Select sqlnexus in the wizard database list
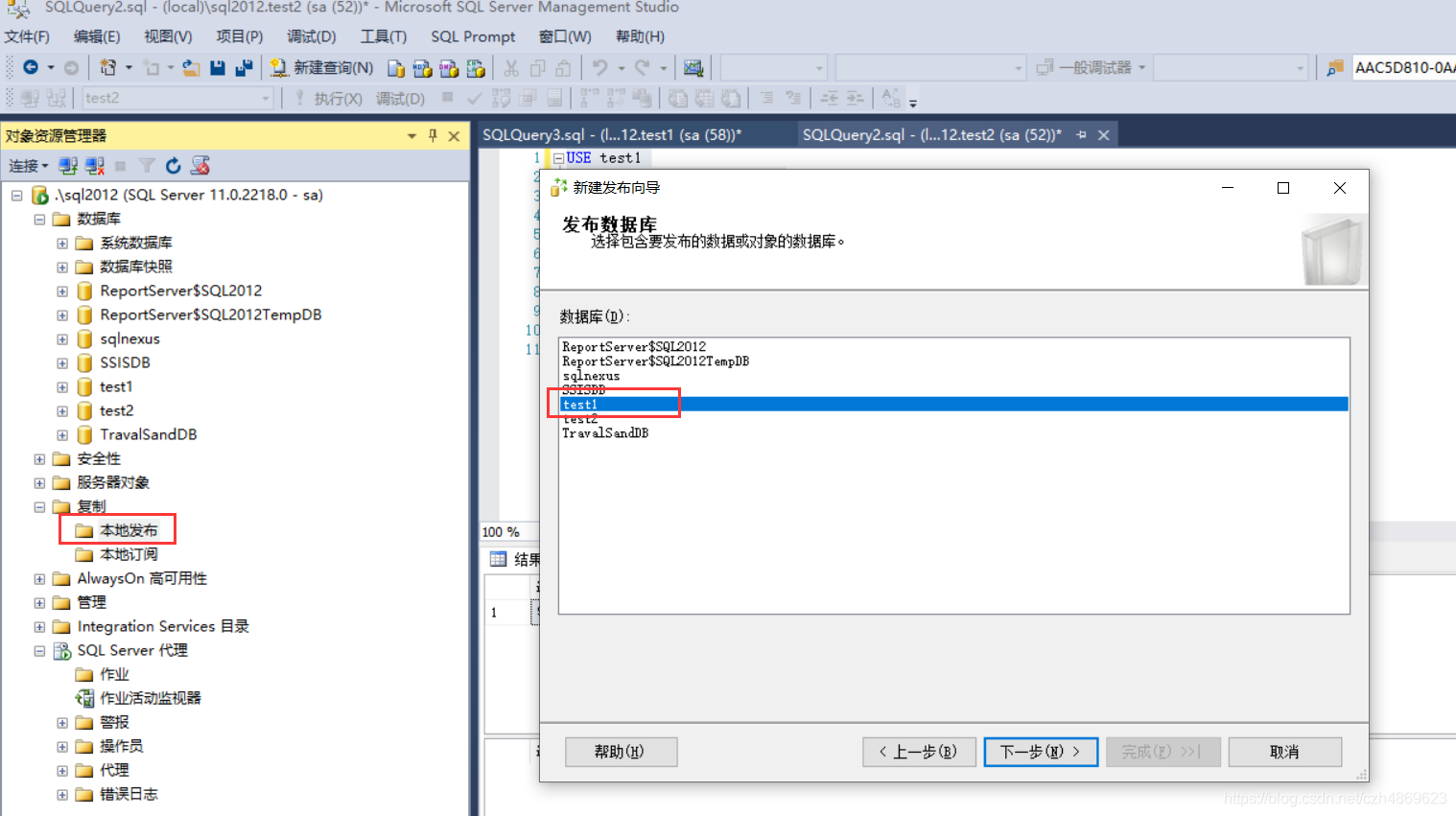Screen dimensions: 1456x816 point(954,376)
